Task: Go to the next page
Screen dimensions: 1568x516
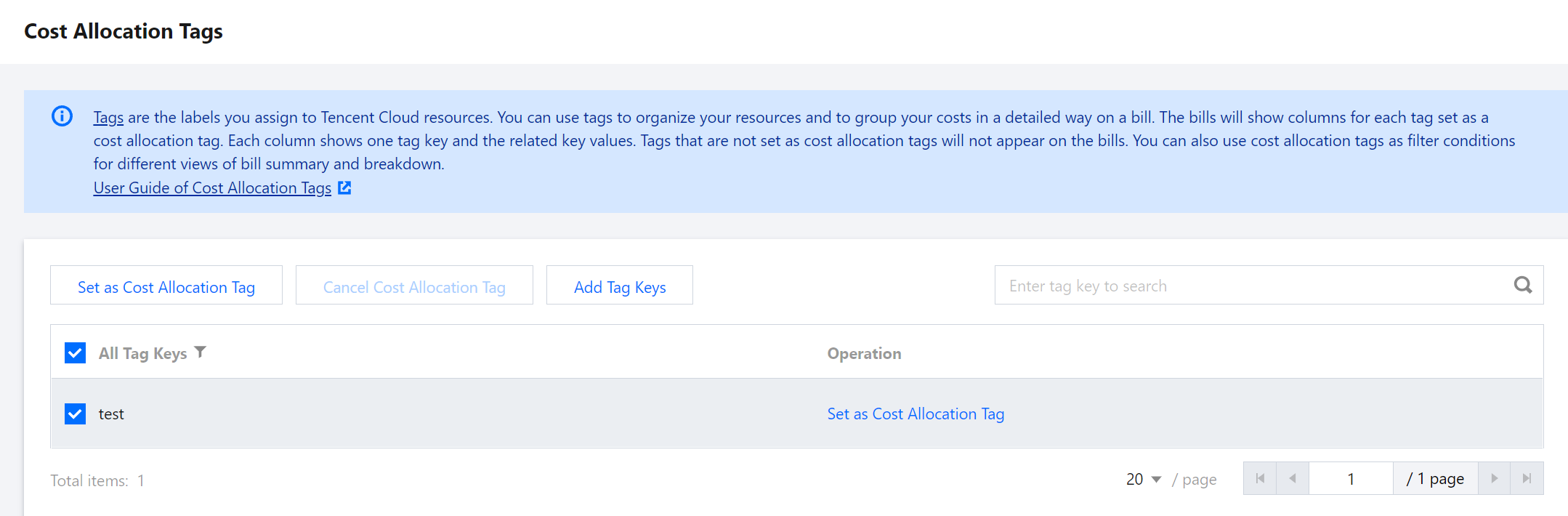Action: 1494,478
